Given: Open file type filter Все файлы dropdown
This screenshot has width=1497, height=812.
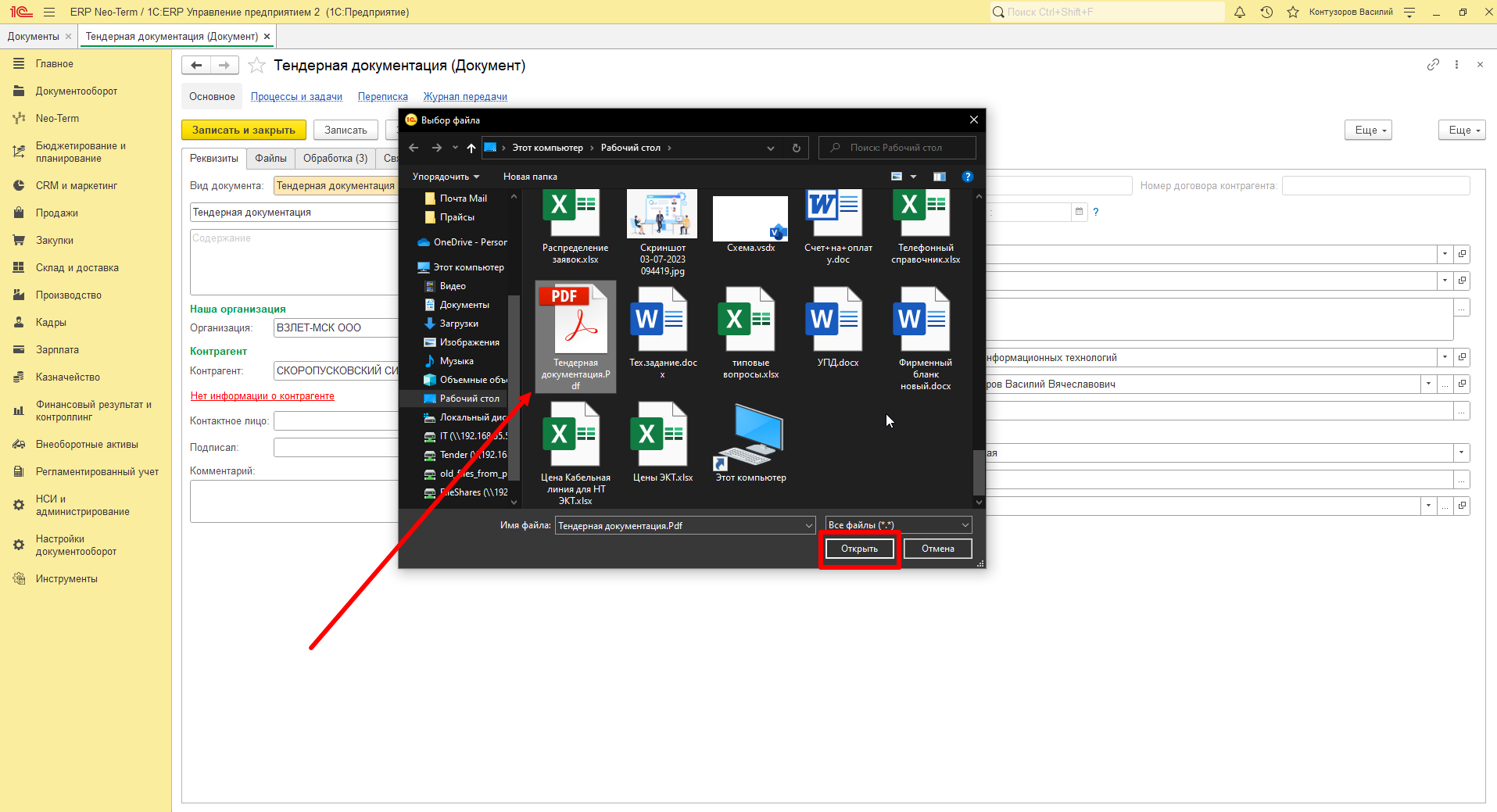Looking at the screenshot, I should pyautogui.click(x=898, y=525).
